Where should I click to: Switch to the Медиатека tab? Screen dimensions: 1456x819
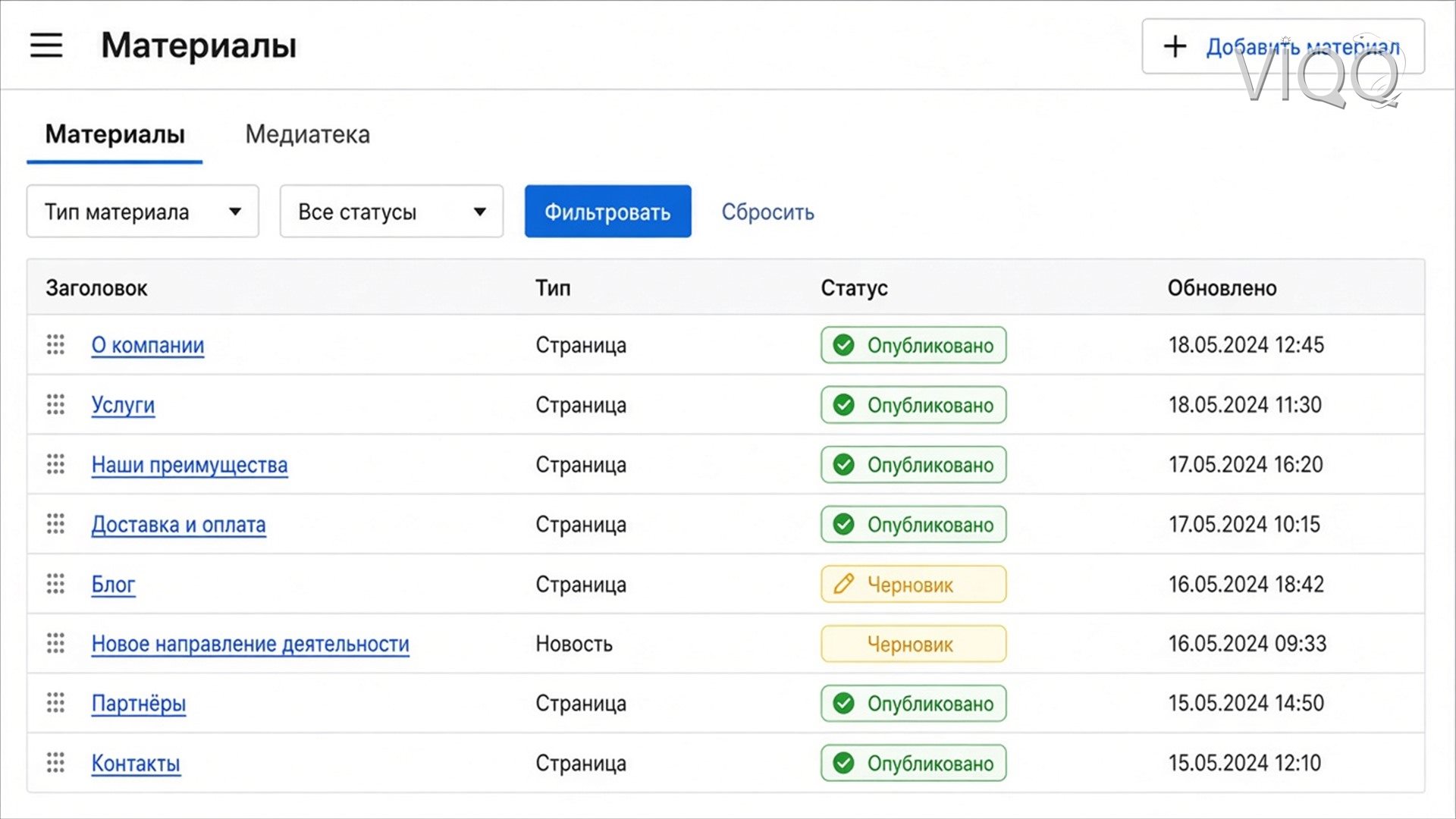[307, 135]
